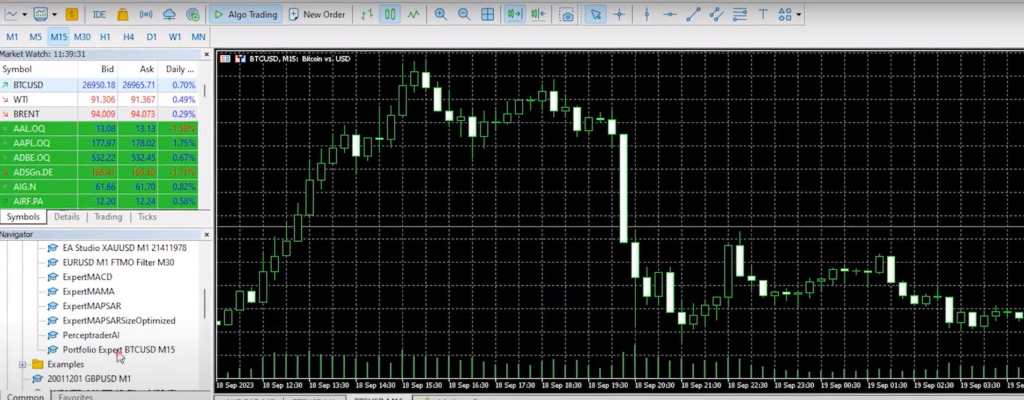Viewport: 1024px width, 400px height.
Task: Open the Market shopping bag icon
Action: click(122, 15)
